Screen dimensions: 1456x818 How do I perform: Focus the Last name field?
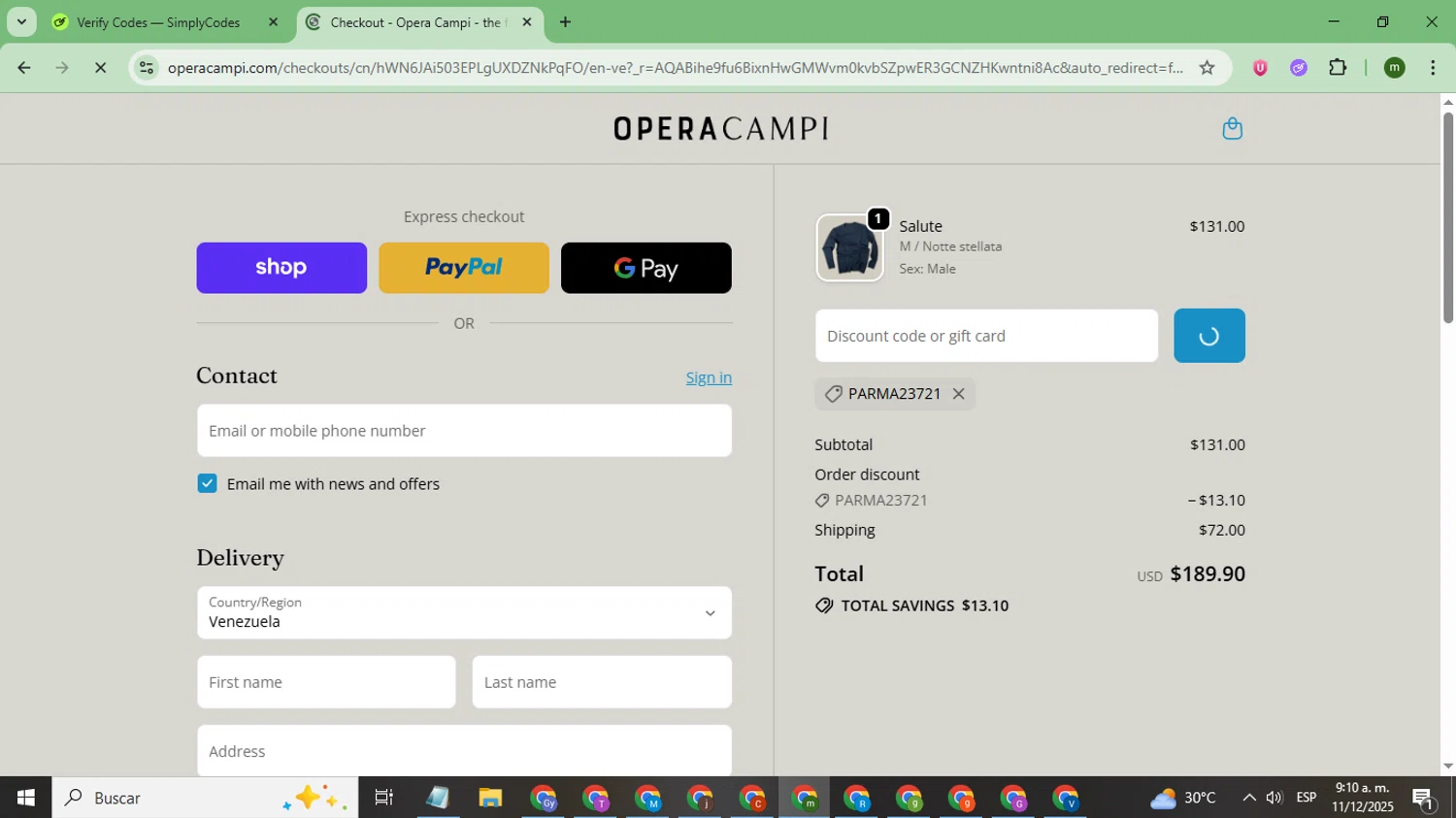click(x=602, y=682)
